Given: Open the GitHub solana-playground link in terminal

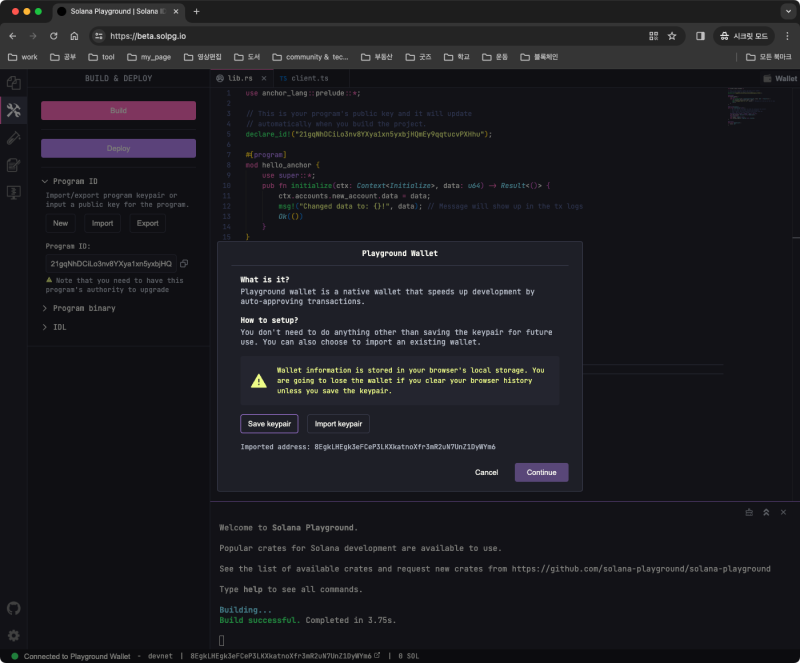Looking at the screenshot, I should [x=641, y=569].
